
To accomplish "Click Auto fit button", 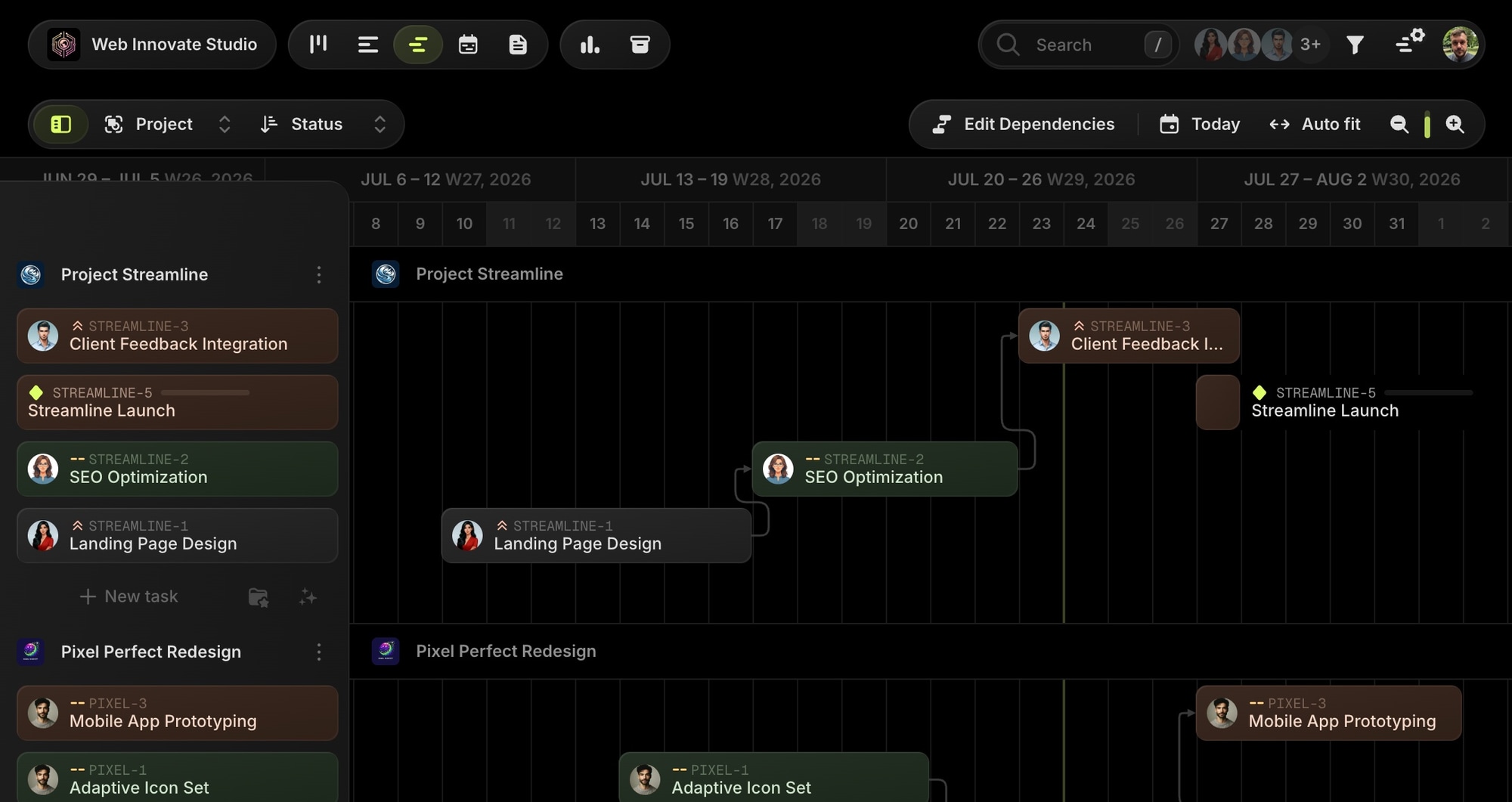I will pos(1315,124).
